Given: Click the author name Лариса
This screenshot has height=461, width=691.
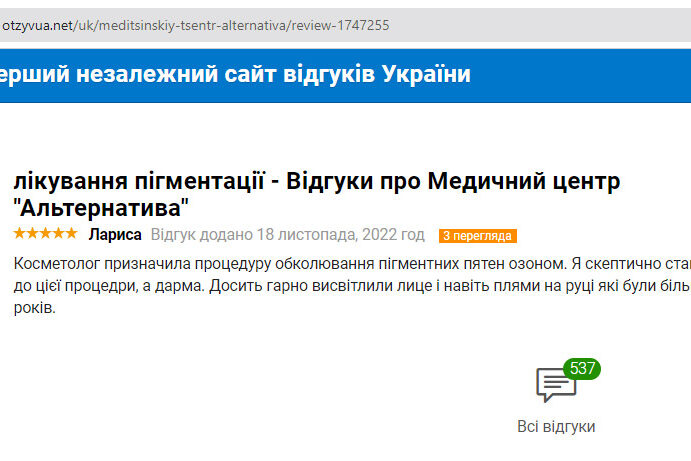Looking at the screenshot, I should pyautogui.click(x=116, y=235).
